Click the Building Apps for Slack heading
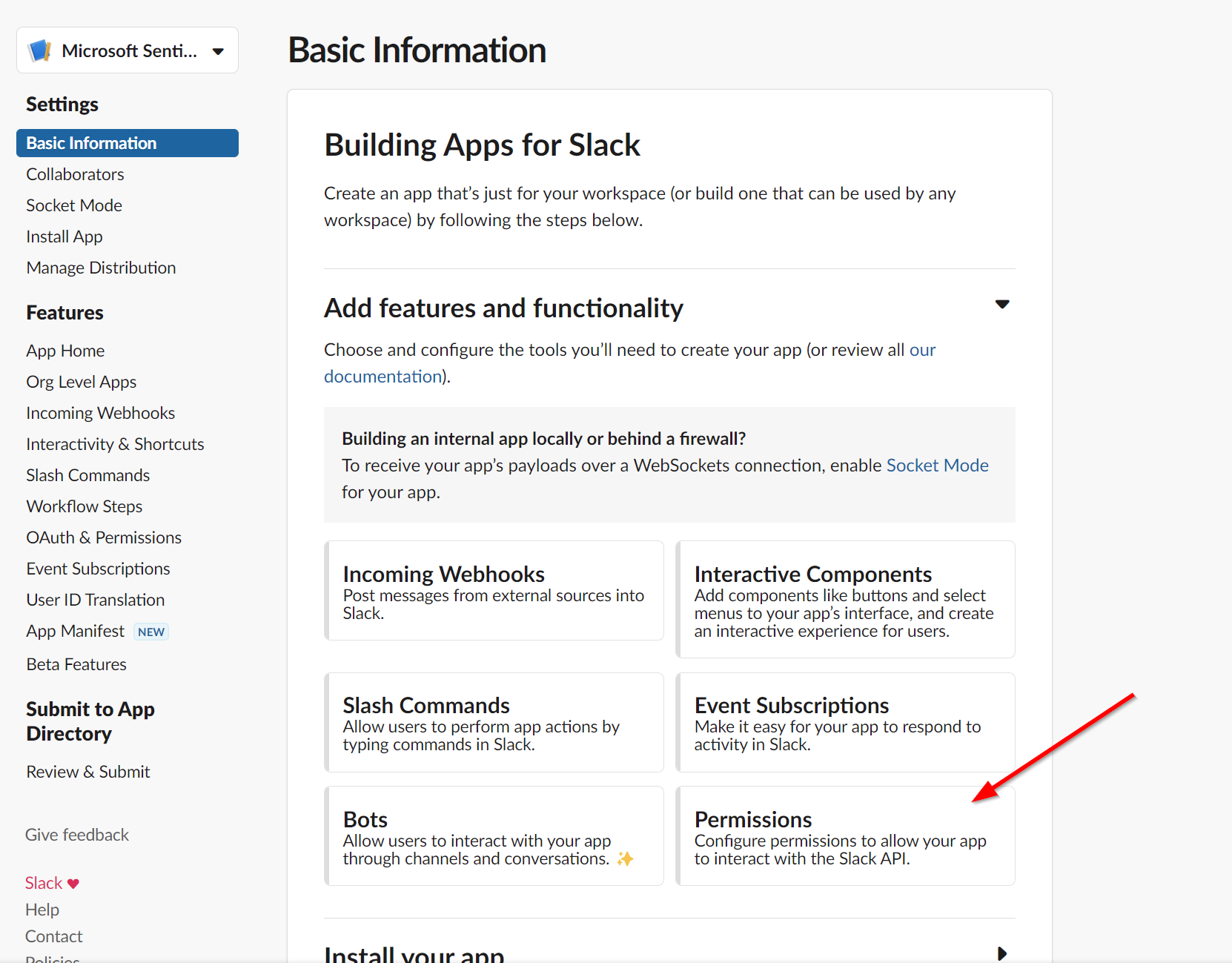The width and height of the screenshot is (1232, 963). pos(482,145)
